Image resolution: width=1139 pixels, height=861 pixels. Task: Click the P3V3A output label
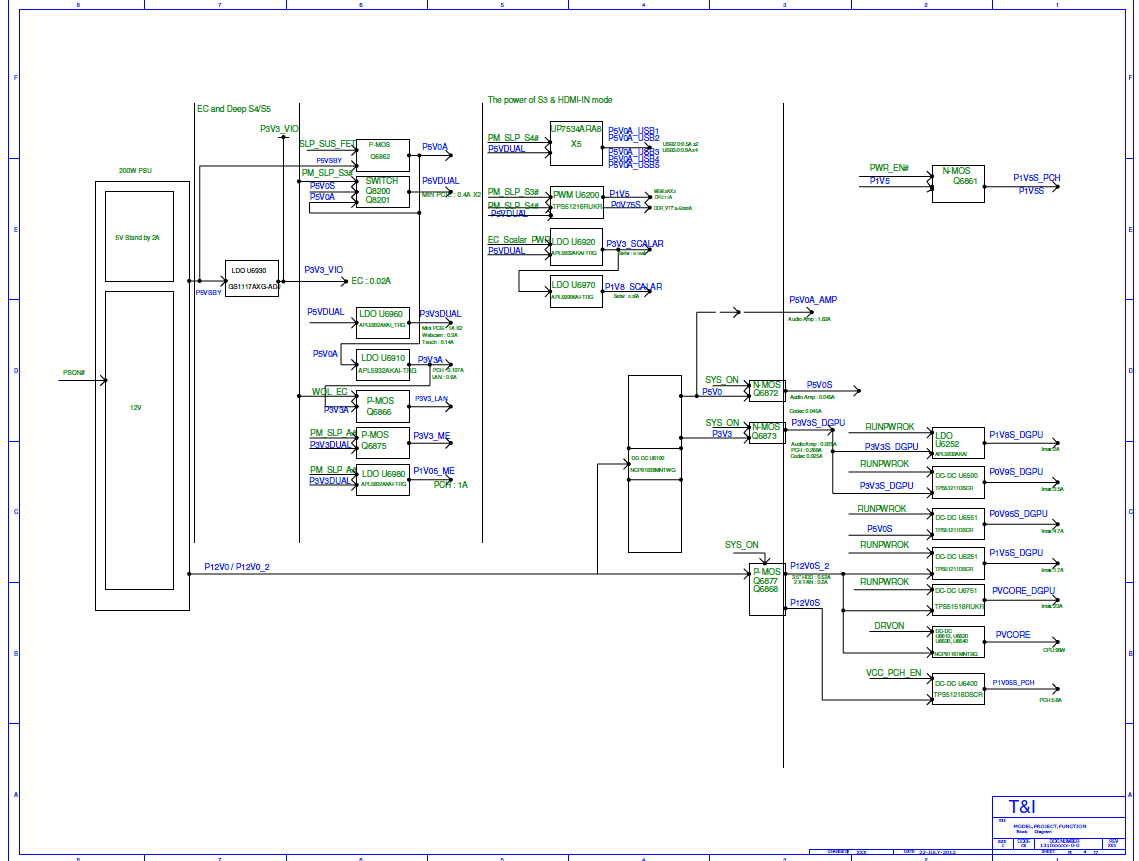pyautogui.click(x=430, y=360)
